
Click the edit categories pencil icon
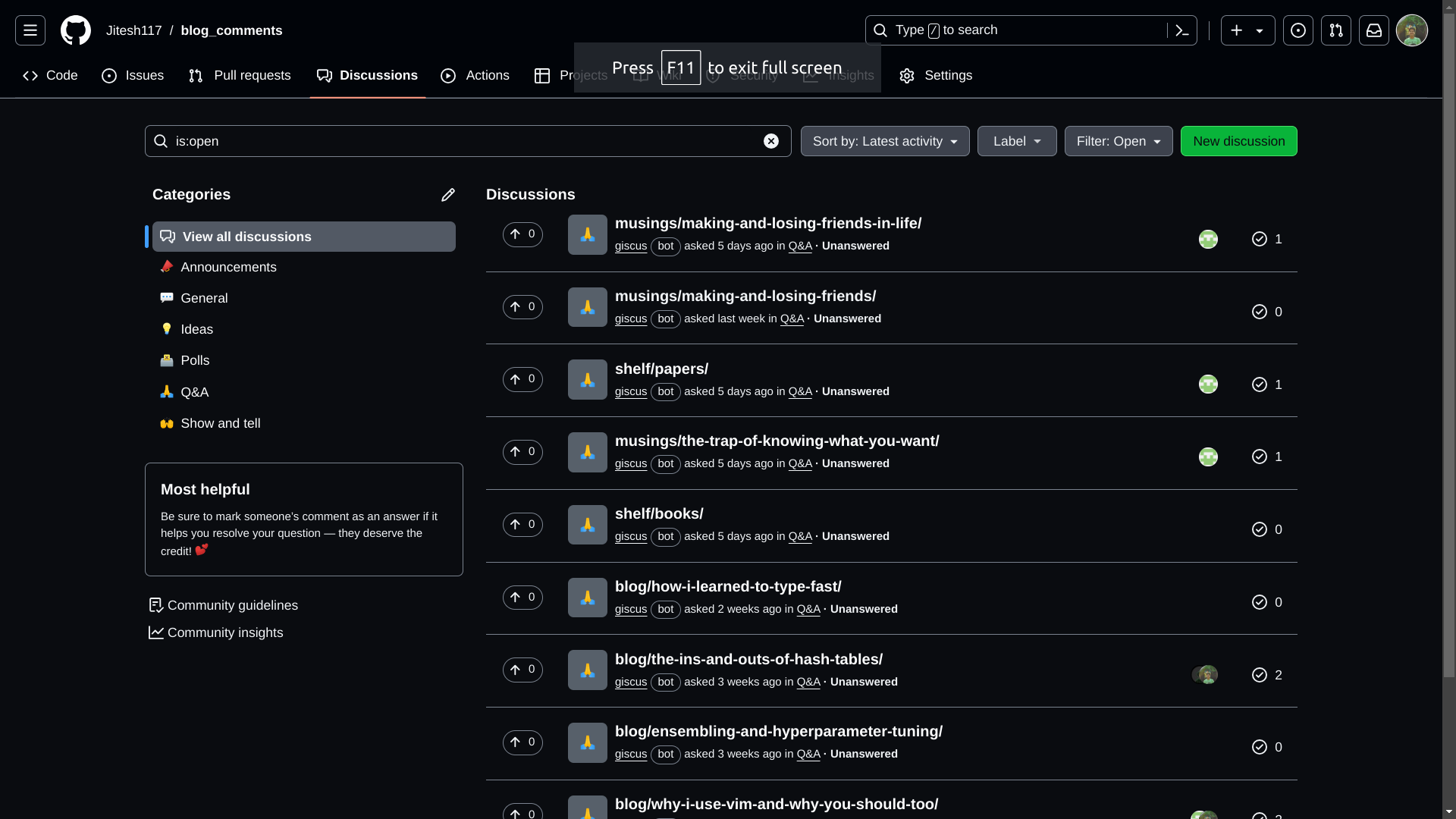(448, 194)
